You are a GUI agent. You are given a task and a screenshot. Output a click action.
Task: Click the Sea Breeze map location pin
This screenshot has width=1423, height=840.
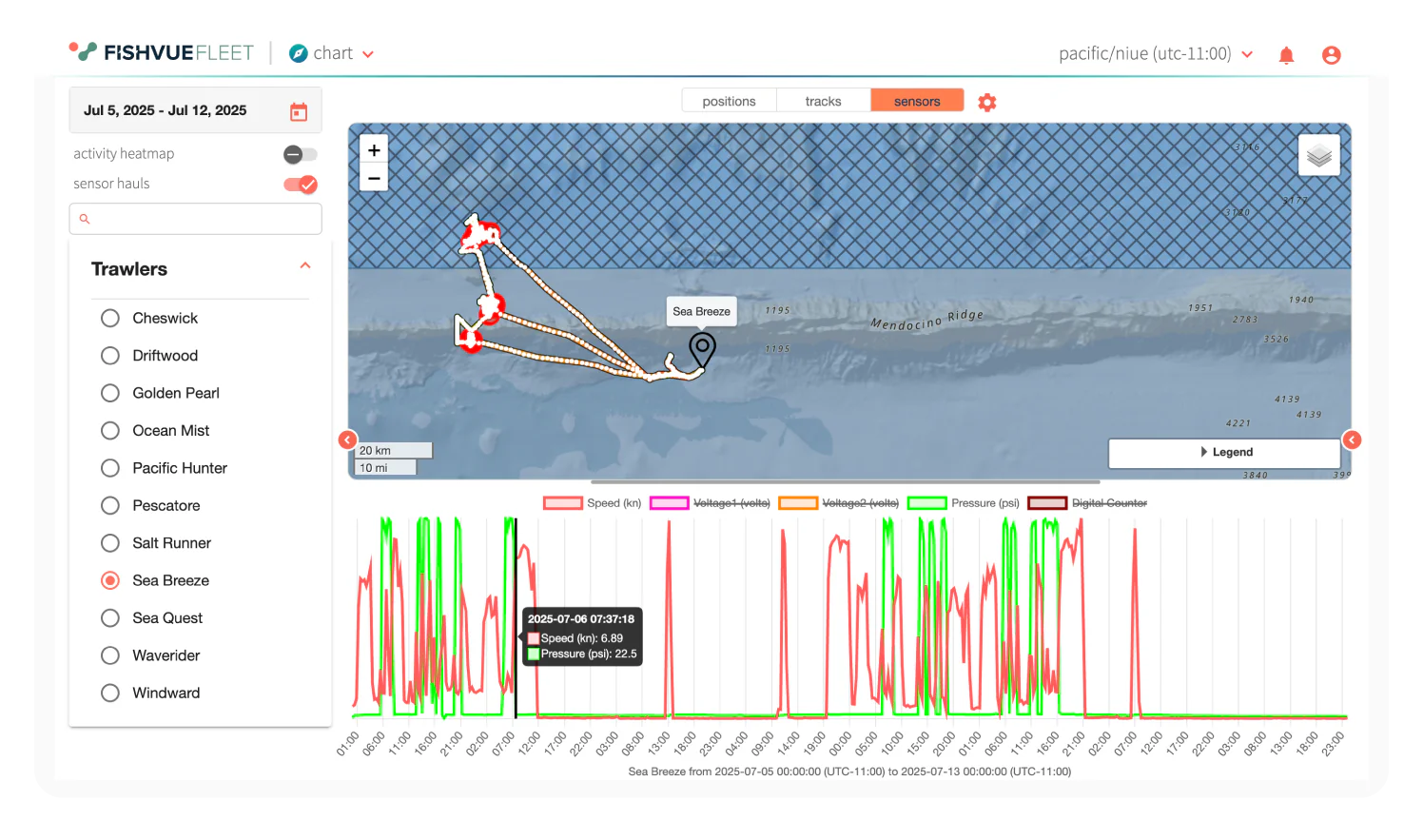pos(702,348)
